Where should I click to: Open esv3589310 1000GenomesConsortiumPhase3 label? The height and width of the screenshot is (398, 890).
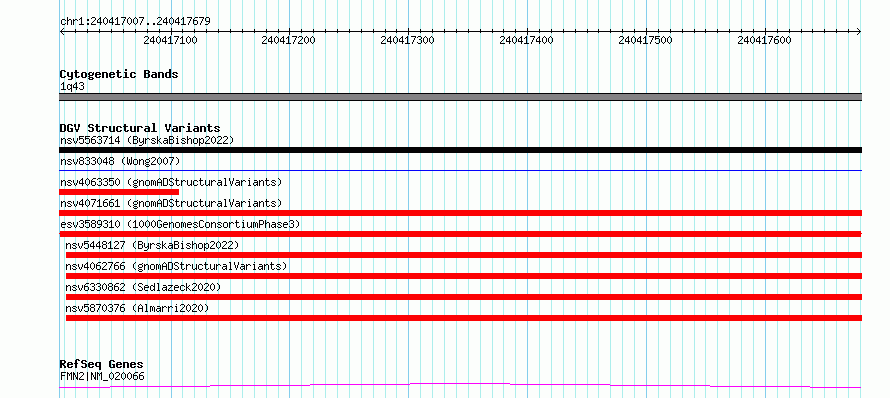180,224
